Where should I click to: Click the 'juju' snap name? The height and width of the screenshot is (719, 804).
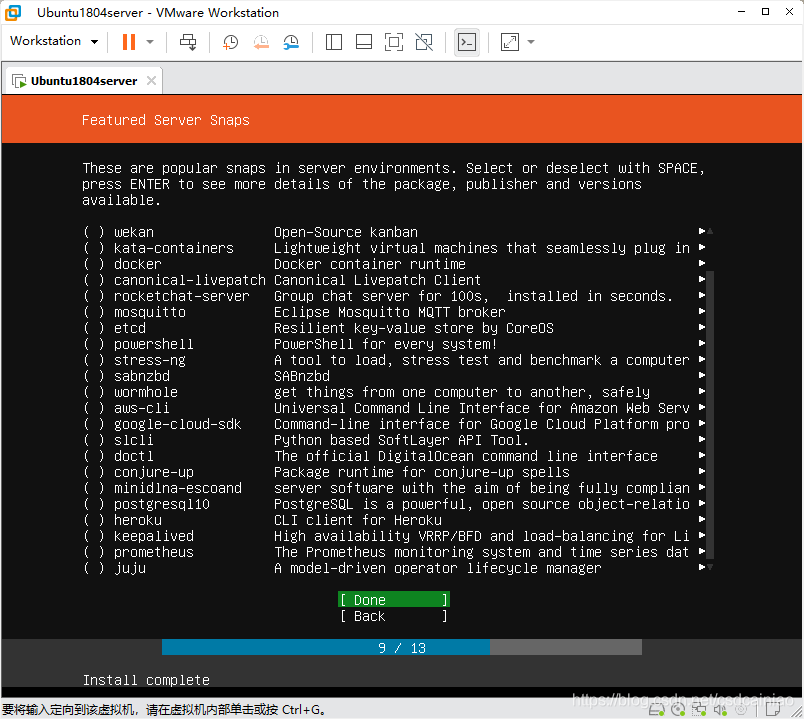pyautogui.click(x=130, y=568)
